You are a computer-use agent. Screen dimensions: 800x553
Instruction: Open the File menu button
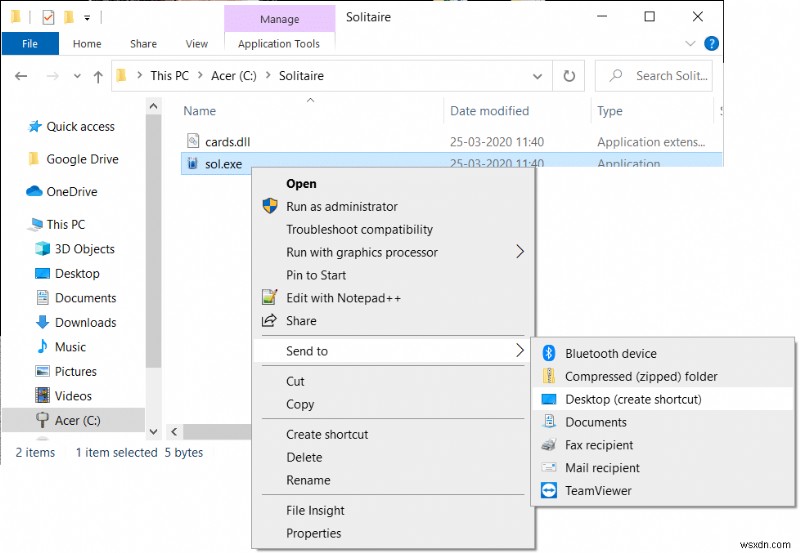pos(30,44)
